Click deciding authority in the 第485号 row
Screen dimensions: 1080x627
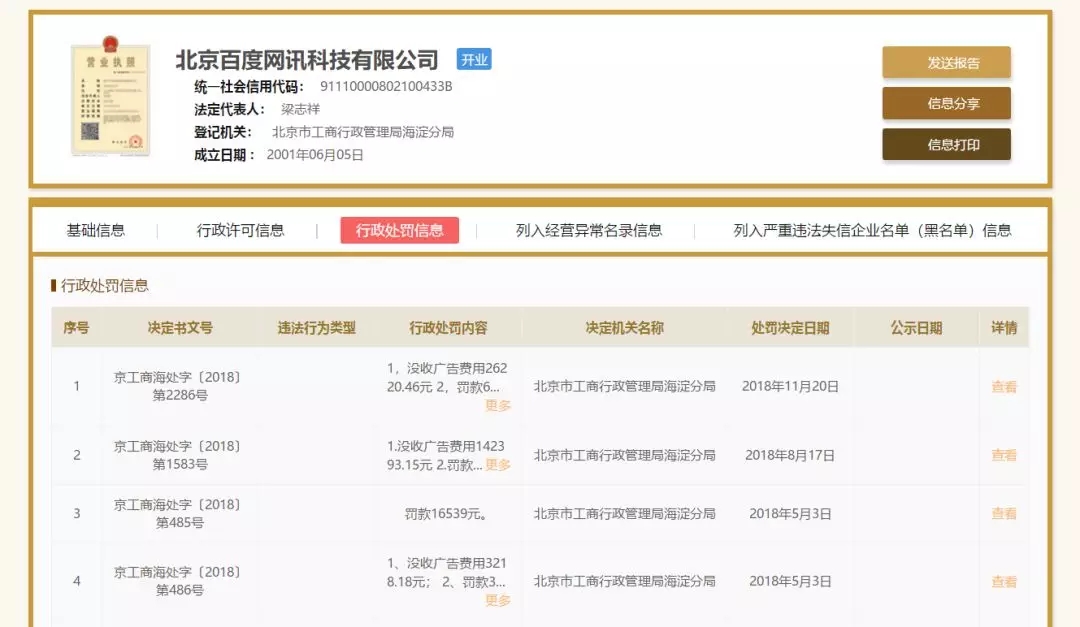pyautogui.click(x=625, y=513)
